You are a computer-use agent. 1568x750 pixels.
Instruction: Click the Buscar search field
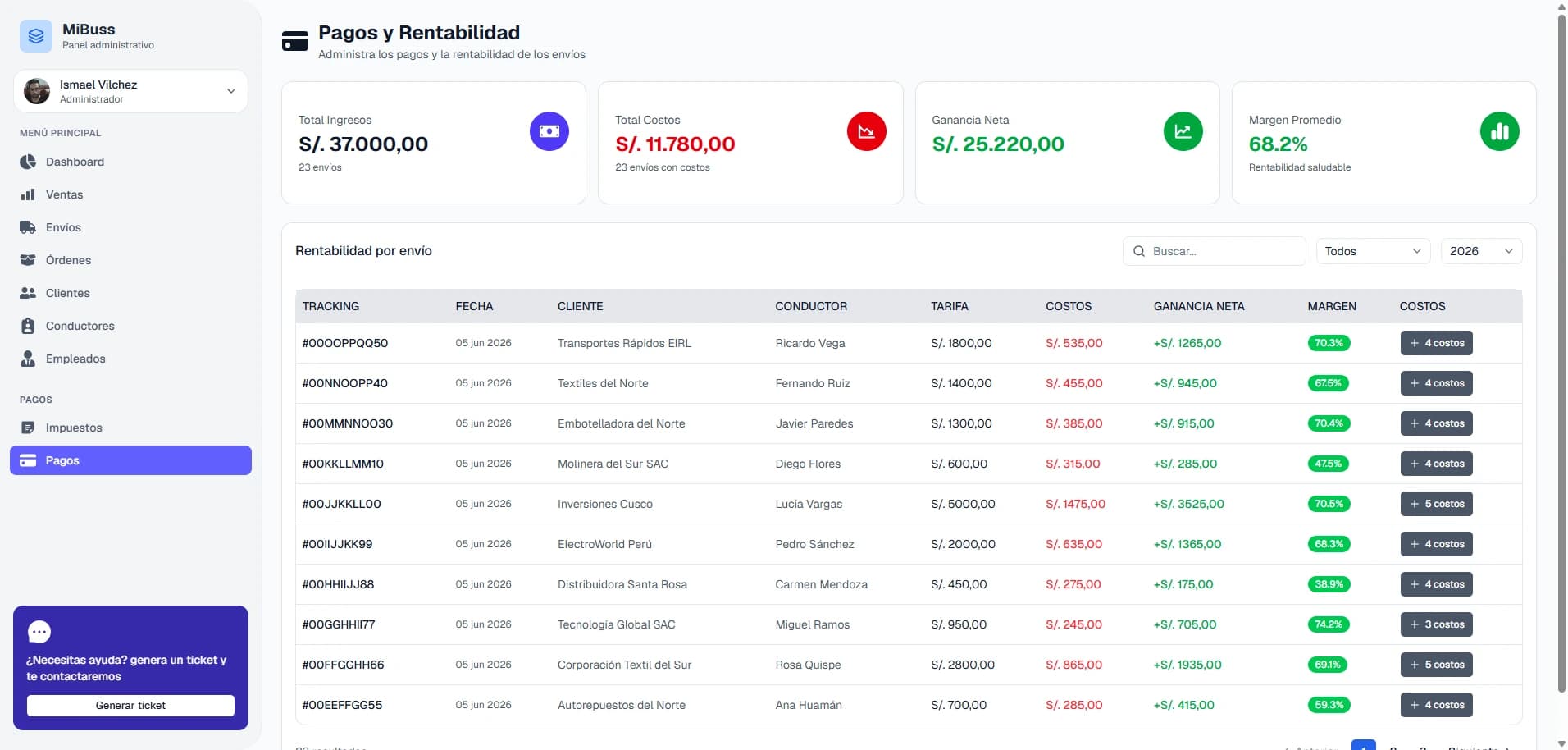tap(1214, 251)
